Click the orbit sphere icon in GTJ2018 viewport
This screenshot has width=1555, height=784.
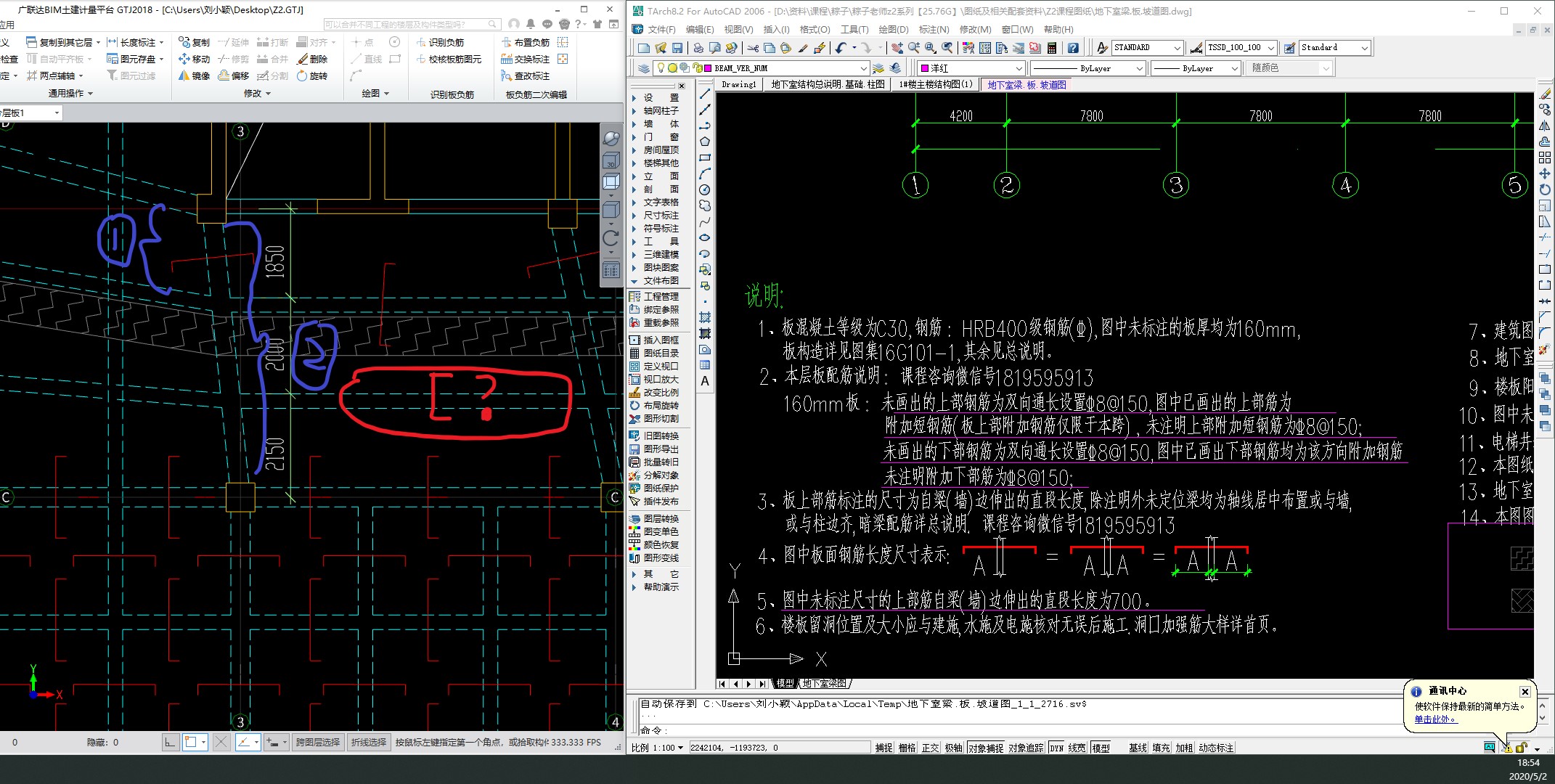point(611,138)
